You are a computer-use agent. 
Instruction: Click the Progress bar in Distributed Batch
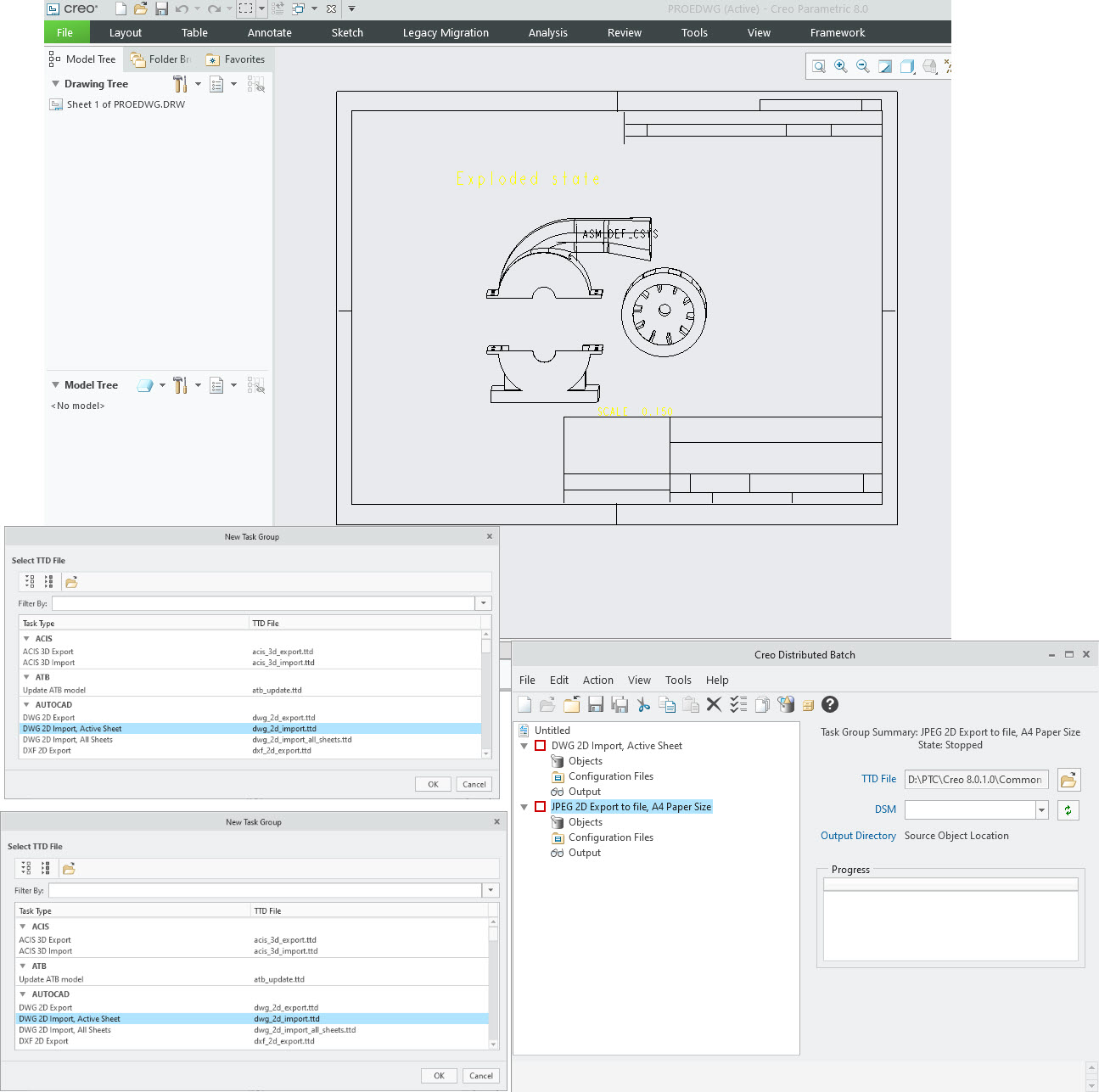coord(950,883)
